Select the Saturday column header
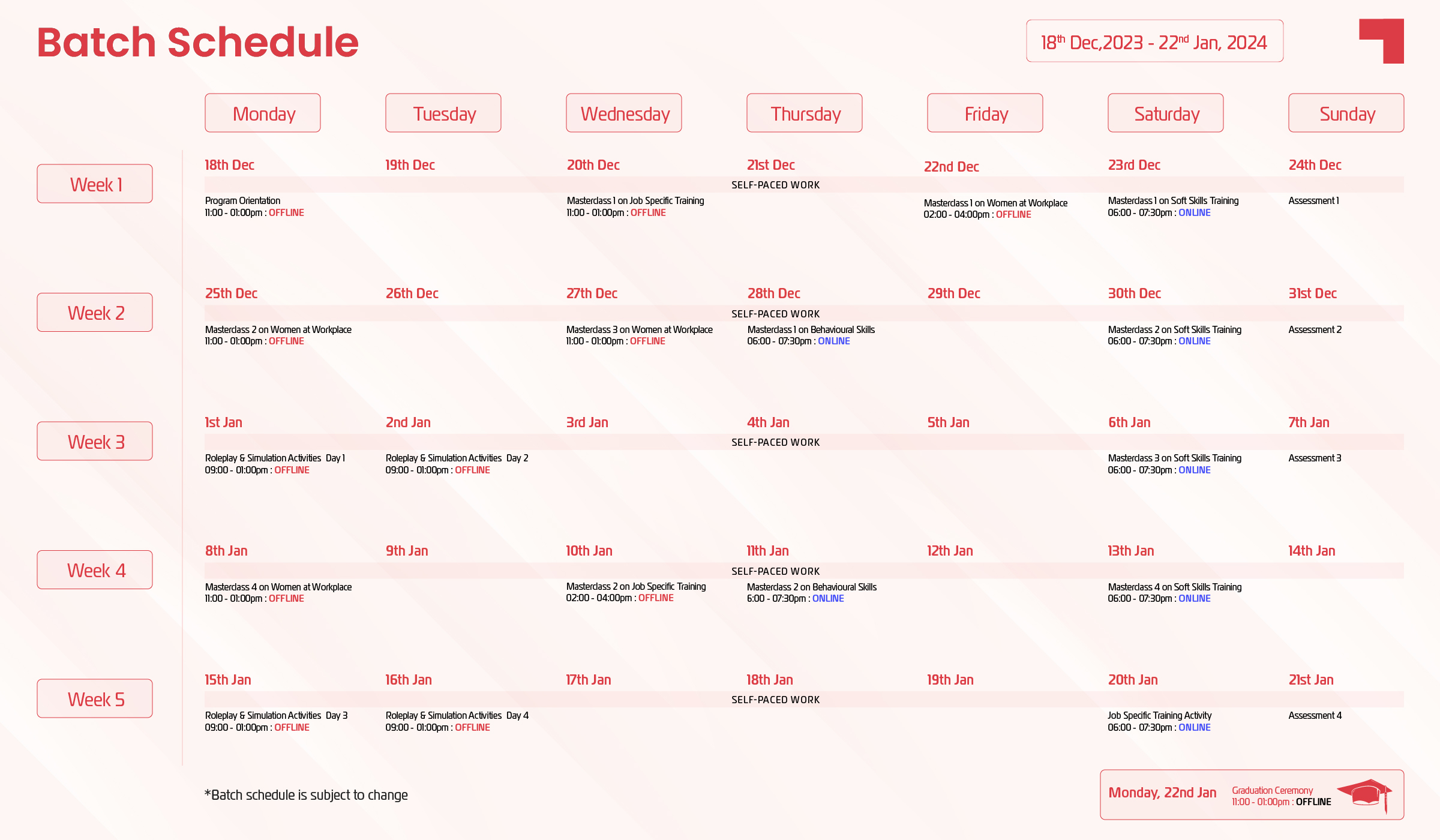The height and width of the screenshot is (840, 1440). pos(1166,113)
